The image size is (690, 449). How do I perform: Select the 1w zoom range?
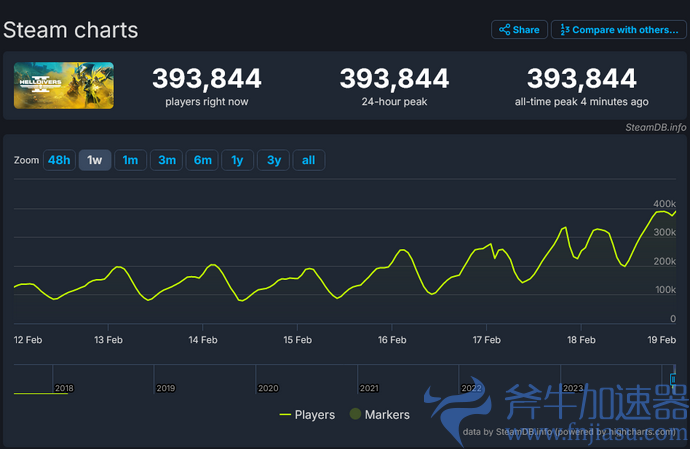point(95,160)
